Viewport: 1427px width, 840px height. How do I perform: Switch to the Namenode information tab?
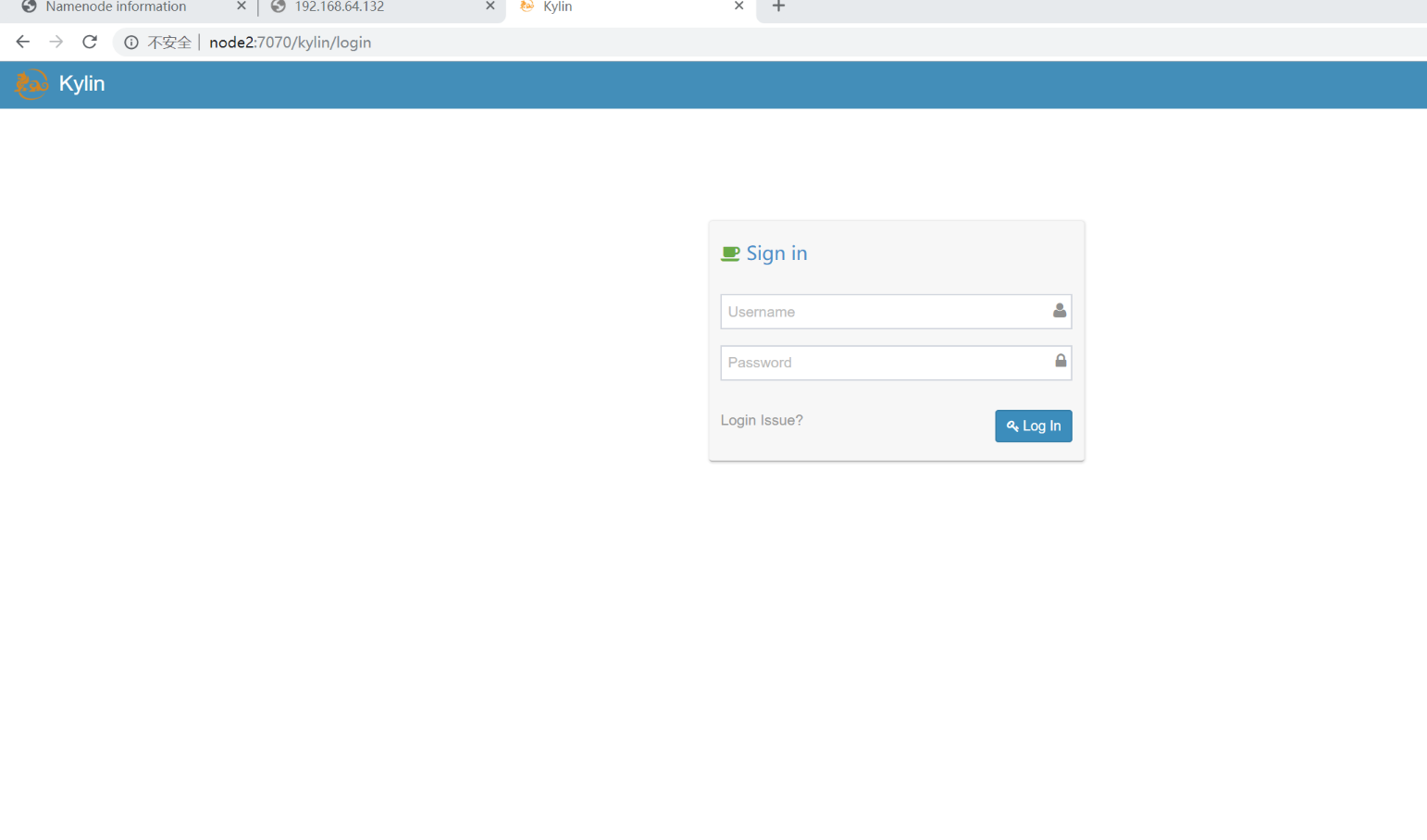coord(133,7)
